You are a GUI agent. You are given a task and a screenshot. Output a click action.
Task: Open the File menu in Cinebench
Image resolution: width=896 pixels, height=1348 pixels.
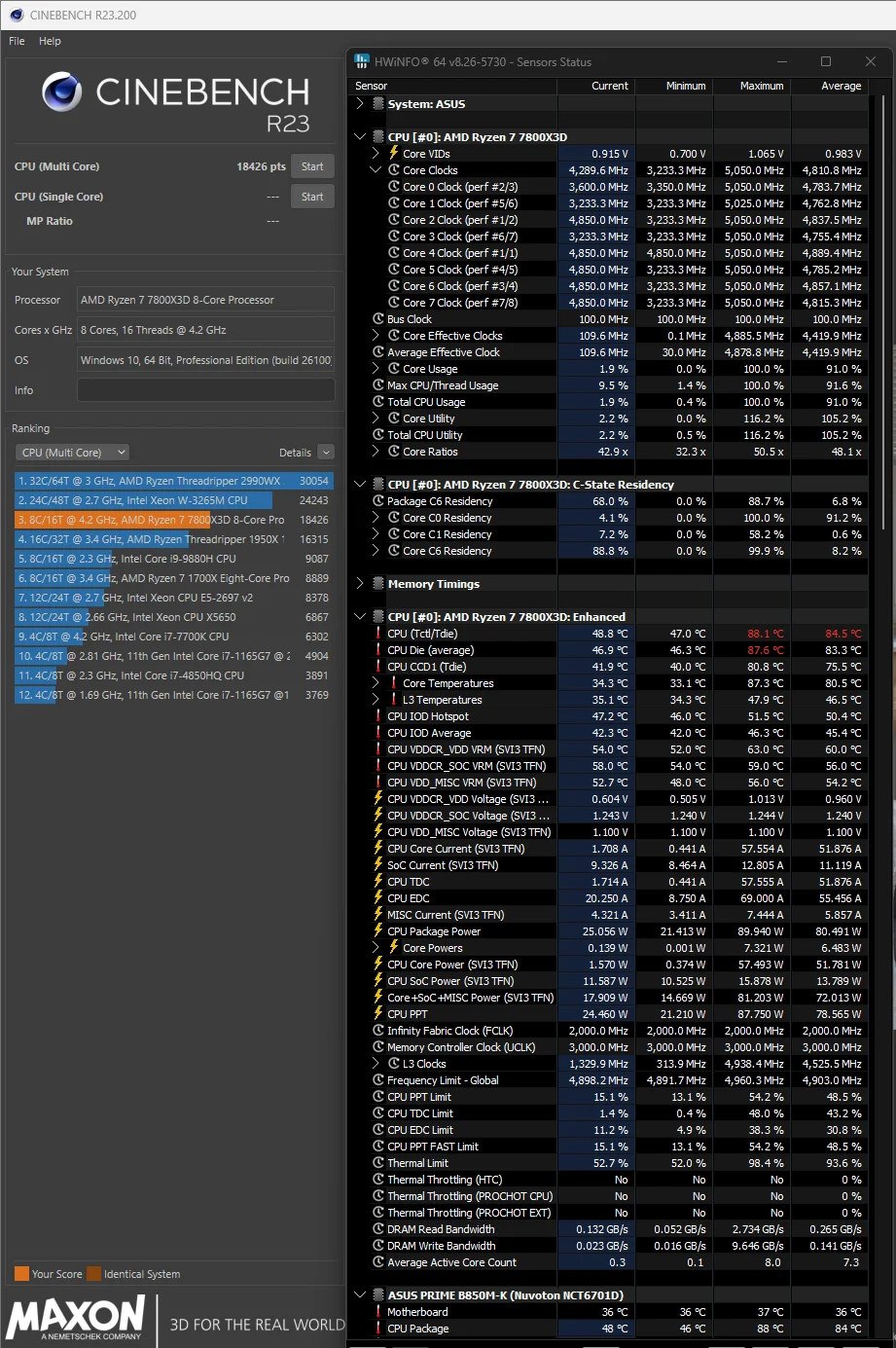[x=17, y=41]
